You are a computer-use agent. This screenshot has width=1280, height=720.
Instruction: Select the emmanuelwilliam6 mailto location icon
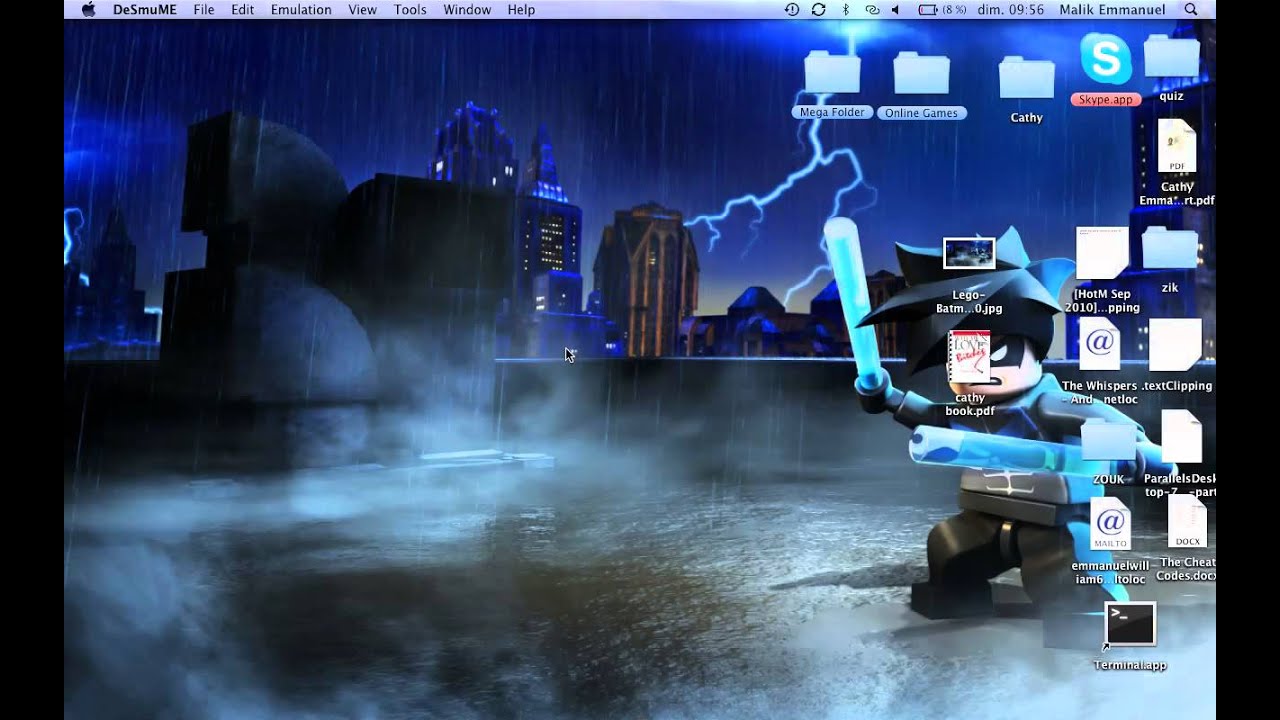pyautogui.click(x=1110, y=524)
